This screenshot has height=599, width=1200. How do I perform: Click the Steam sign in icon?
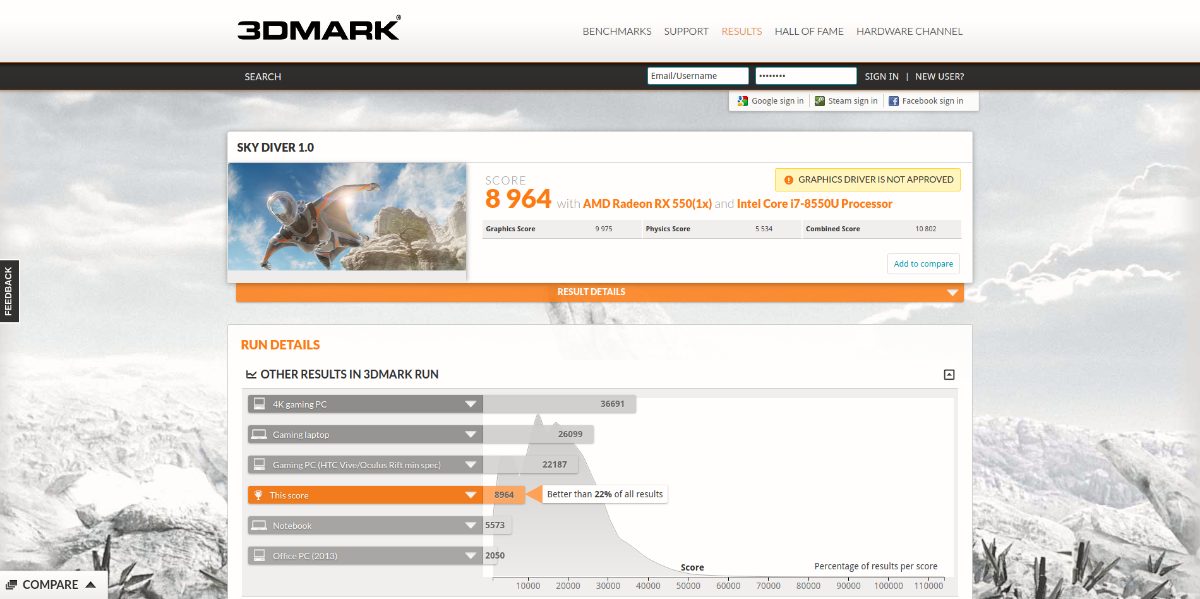point(820,101)
